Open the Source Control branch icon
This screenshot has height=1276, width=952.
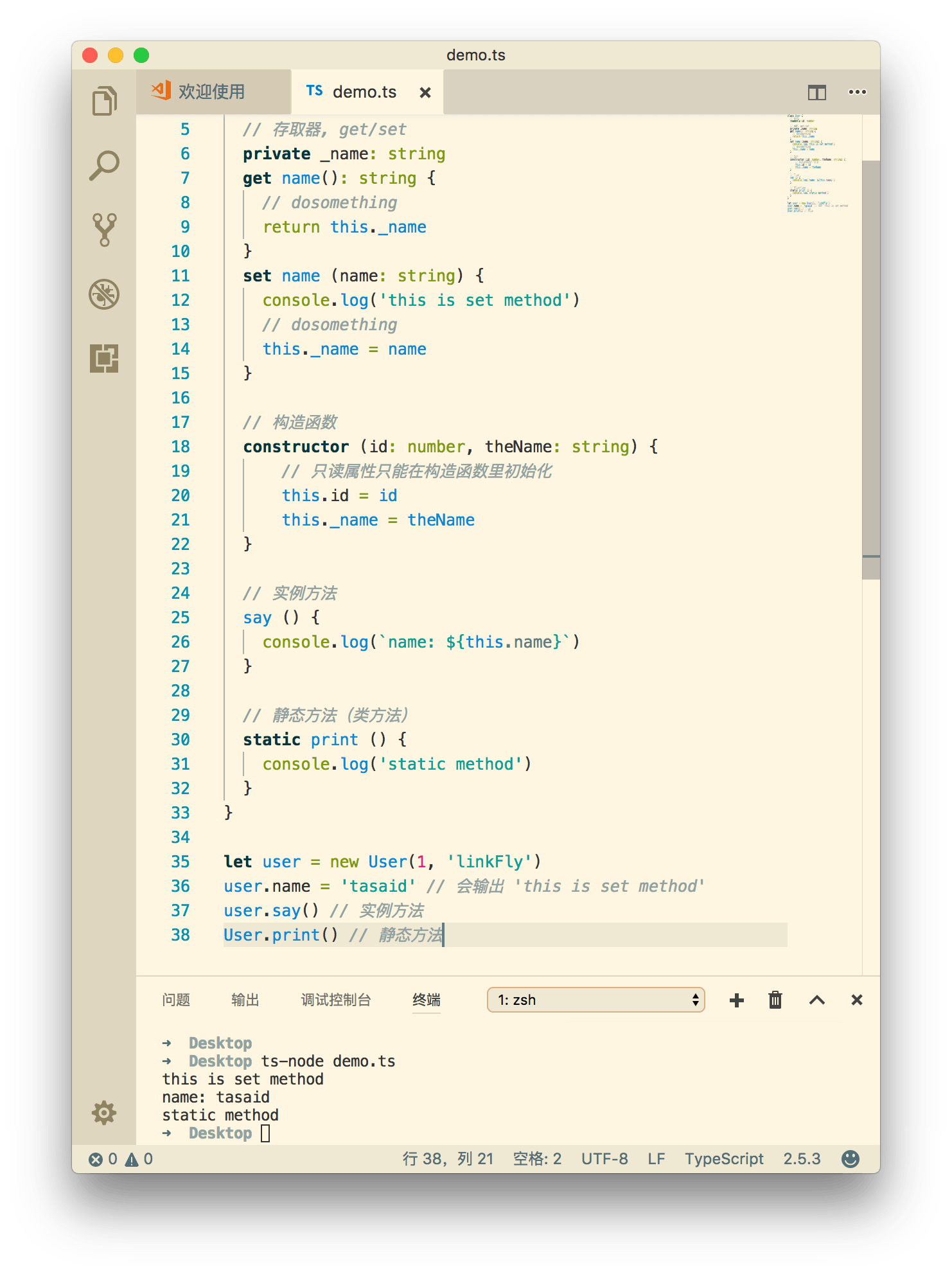point(104,230)
